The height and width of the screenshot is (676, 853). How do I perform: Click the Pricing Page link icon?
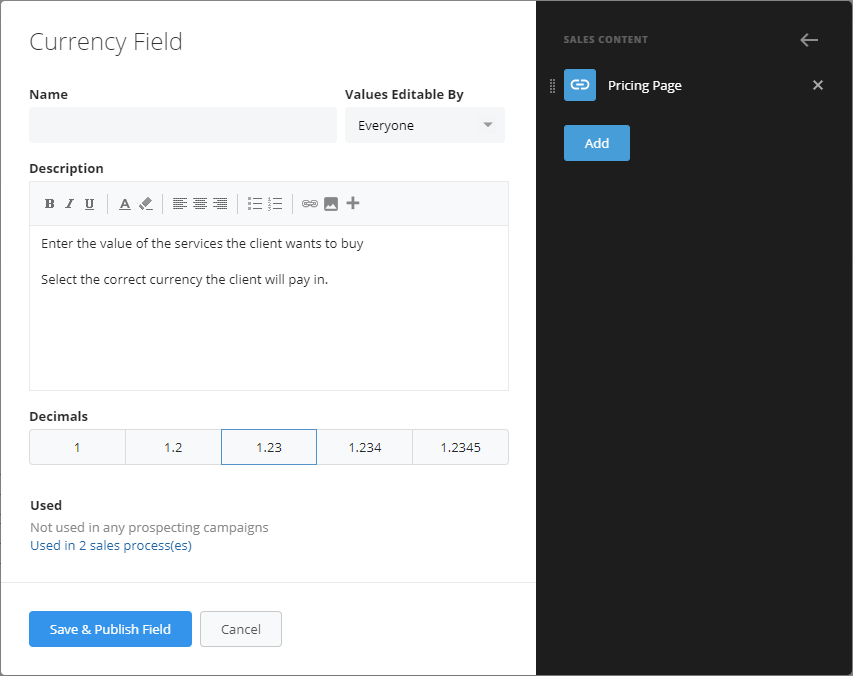click(x=580, y=85)
